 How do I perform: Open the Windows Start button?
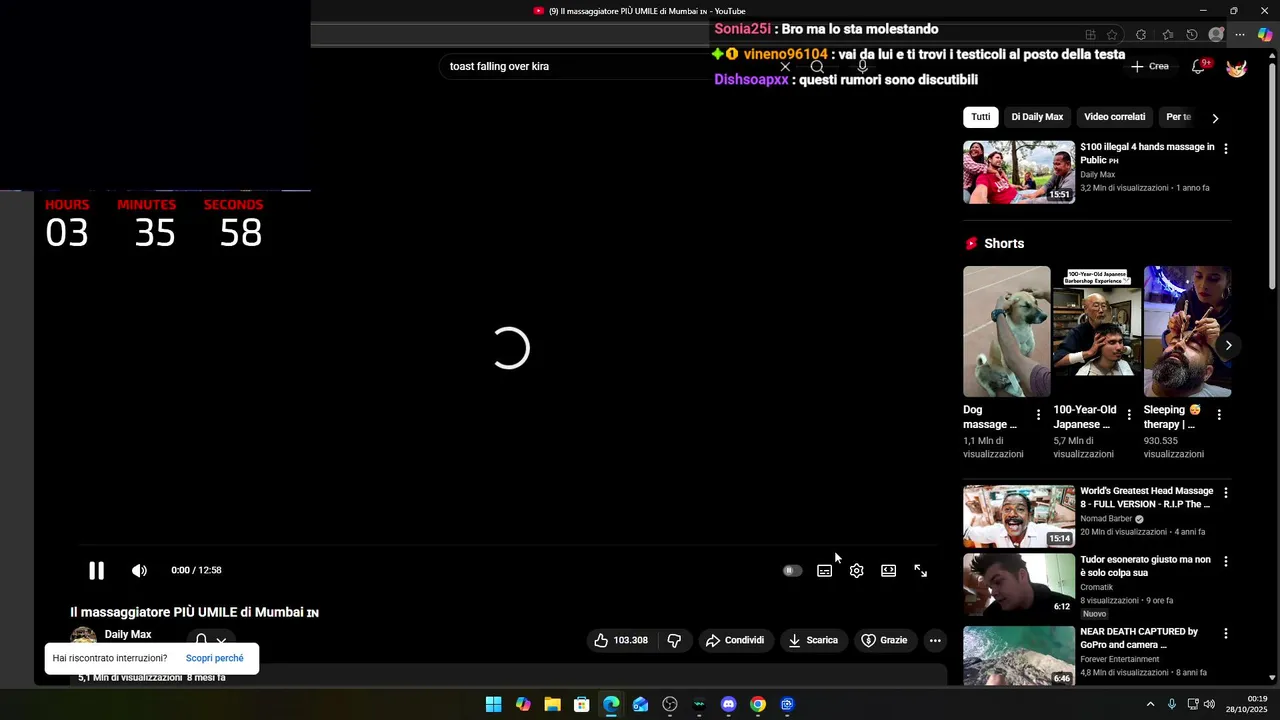click(493, 704)
